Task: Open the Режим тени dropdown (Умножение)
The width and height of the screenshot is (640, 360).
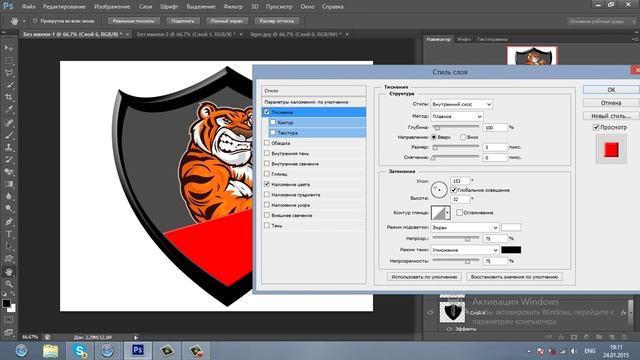Action: [x=464, y=250]
